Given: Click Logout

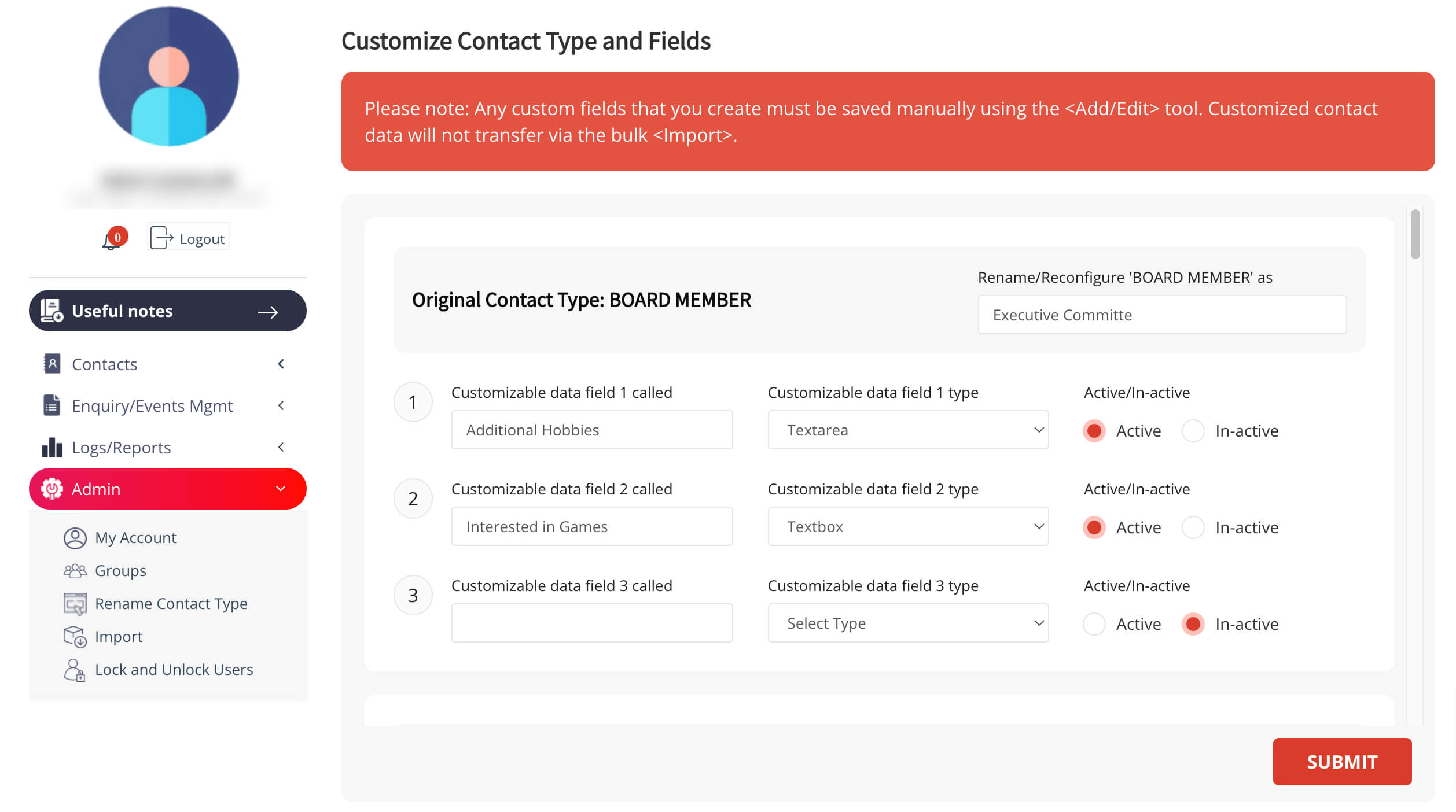Looking at the screenshot, I should pos(187,237).
